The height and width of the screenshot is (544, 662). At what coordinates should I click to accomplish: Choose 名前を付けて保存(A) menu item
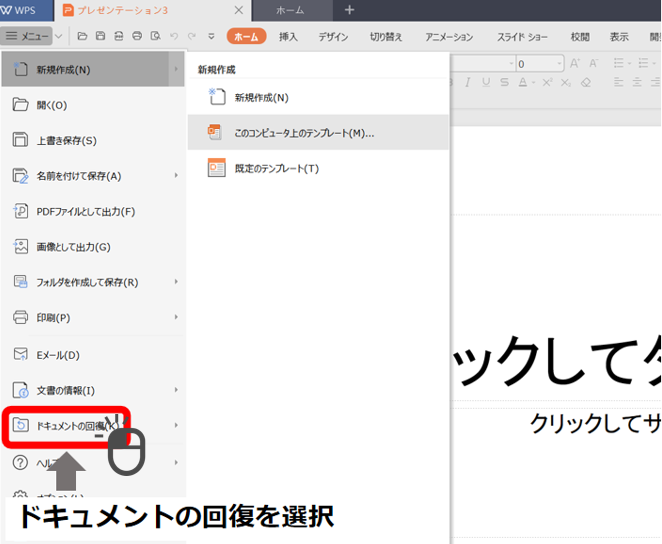click(x=93, y=176)
